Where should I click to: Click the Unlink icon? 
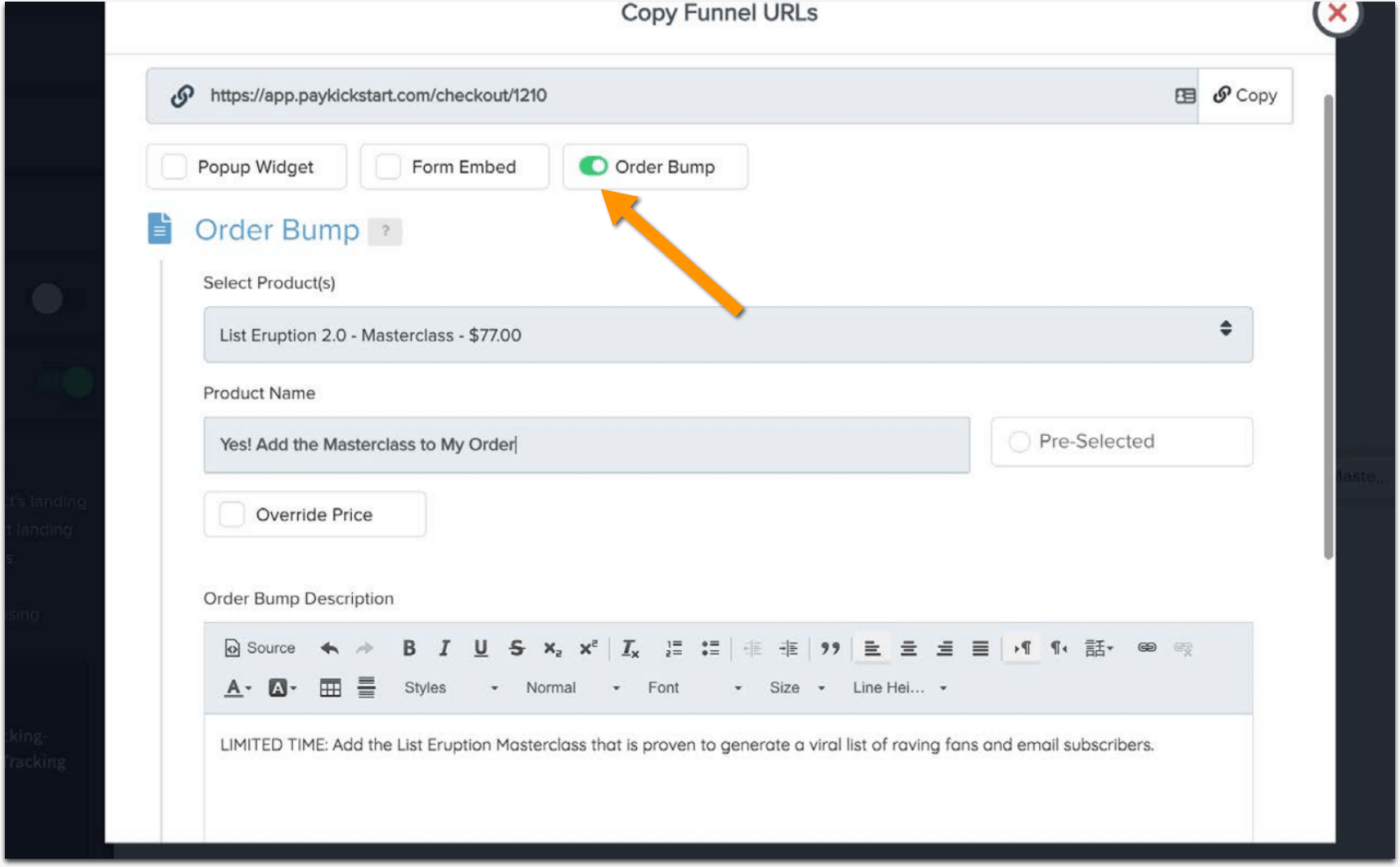coord(1183,648)
